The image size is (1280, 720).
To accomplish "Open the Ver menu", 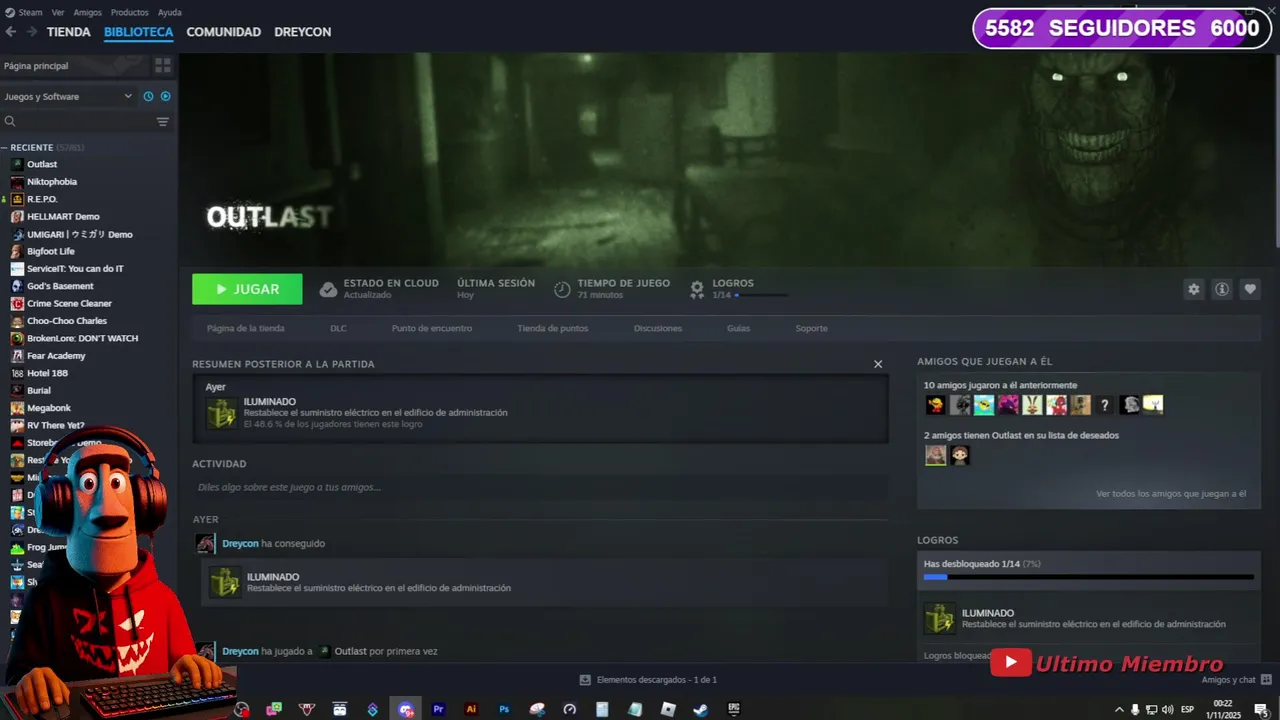I will 58,12.
